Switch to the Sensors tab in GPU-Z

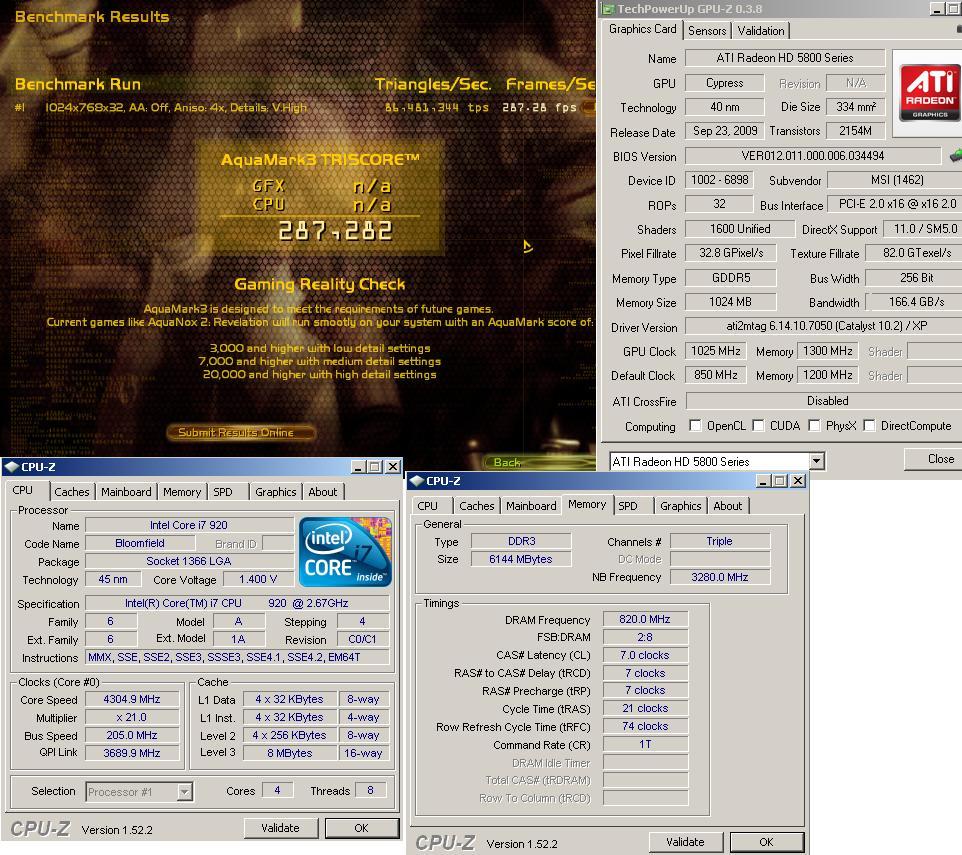[707, 31]
